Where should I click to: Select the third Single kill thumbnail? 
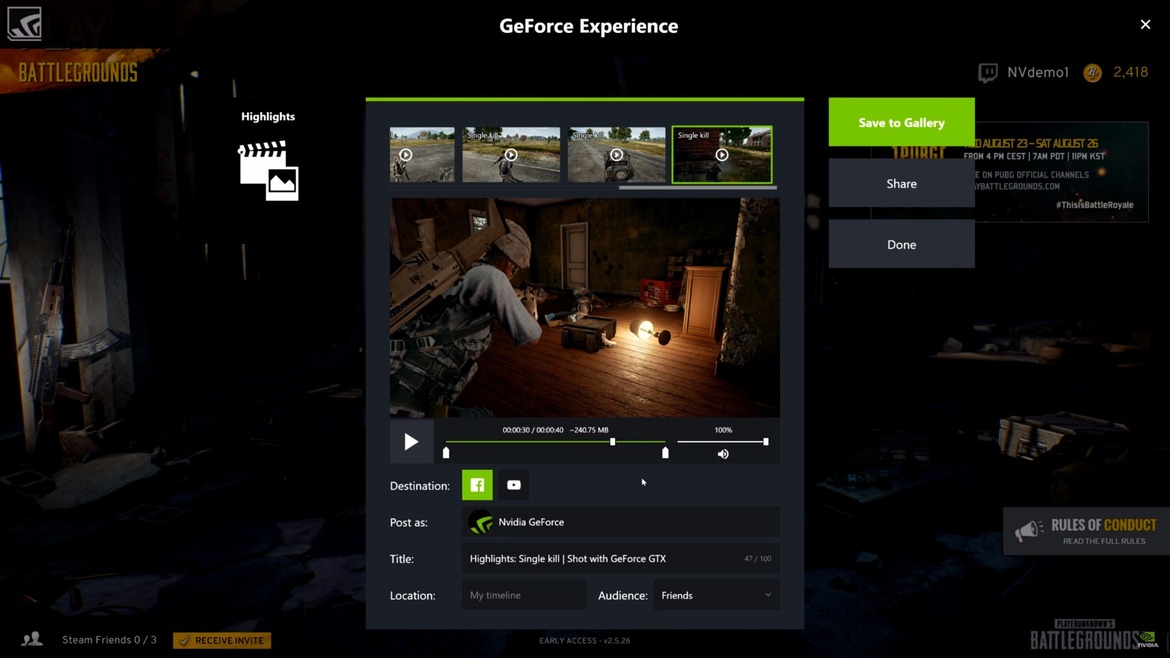616,154
